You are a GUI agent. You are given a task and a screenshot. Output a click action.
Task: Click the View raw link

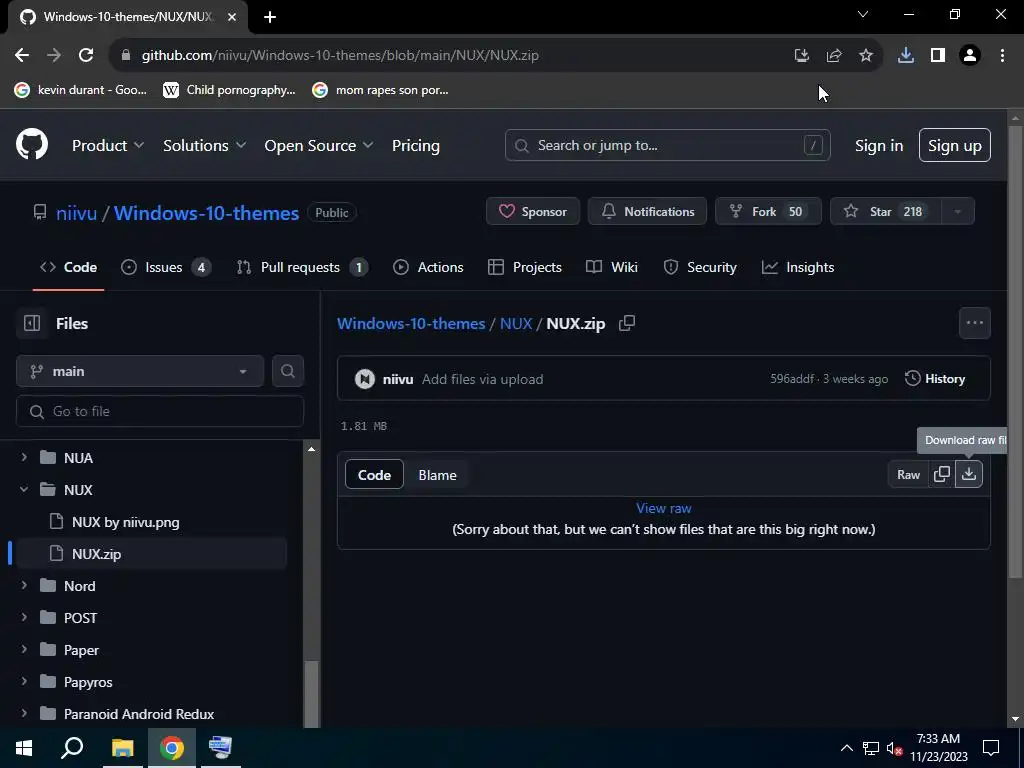664,508
